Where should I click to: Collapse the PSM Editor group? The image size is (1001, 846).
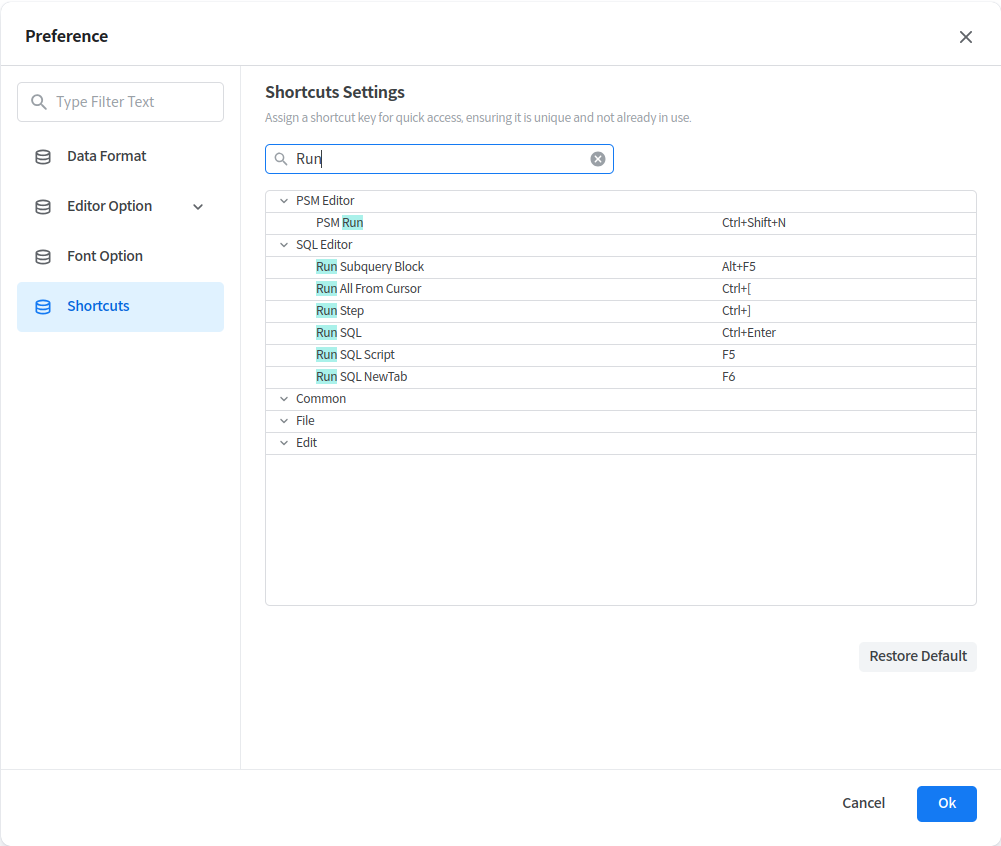(x=284, y=201)
